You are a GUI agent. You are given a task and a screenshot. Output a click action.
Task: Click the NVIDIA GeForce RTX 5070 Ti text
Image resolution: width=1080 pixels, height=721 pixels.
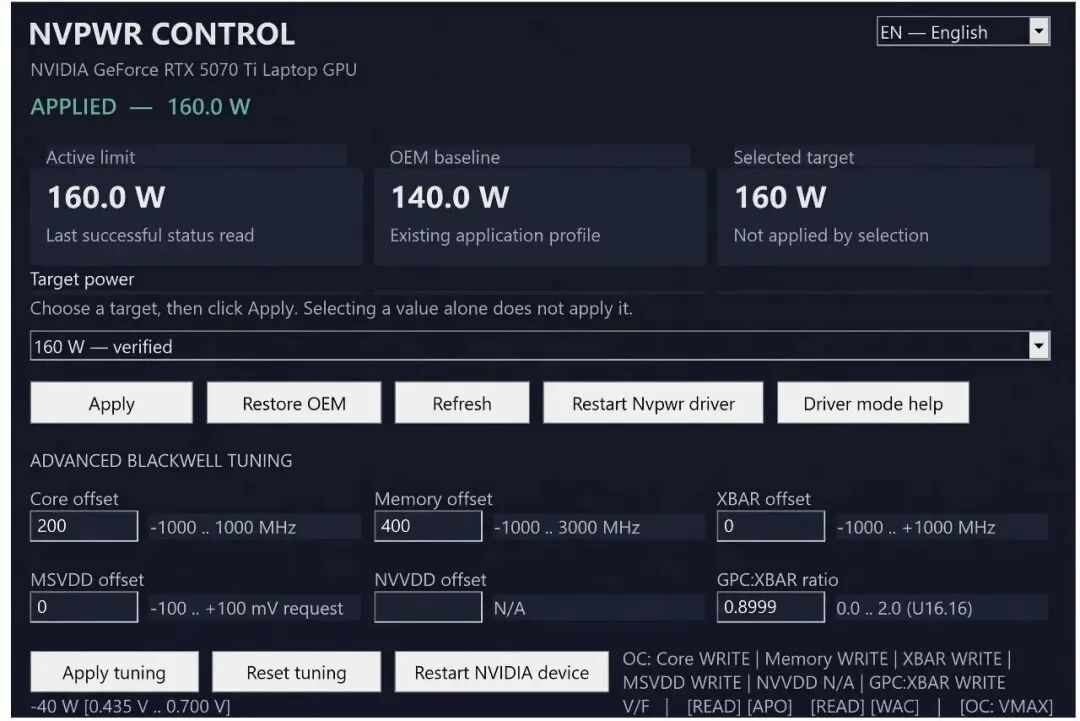coord(194,70)
